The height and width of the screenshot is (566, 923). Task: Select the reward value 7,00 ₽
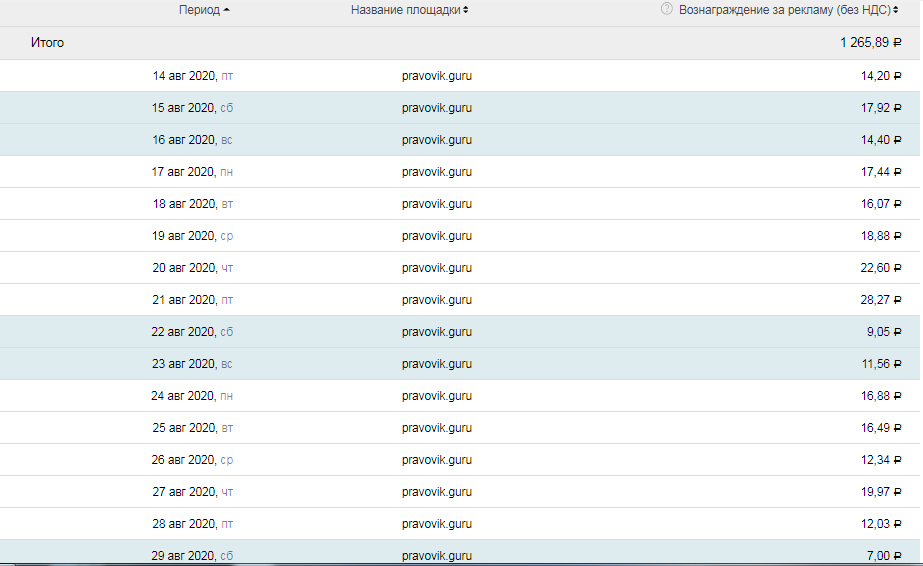point(884,556)
